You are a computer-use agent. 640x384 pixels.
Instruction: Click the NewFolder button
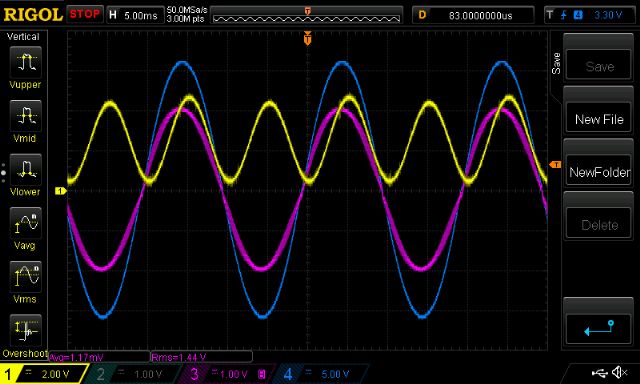click(599, 172)
